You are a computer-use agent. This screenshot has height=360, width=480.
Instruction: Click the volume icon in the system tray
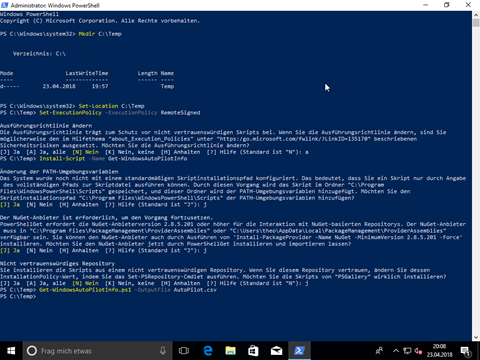coord(418,351)
